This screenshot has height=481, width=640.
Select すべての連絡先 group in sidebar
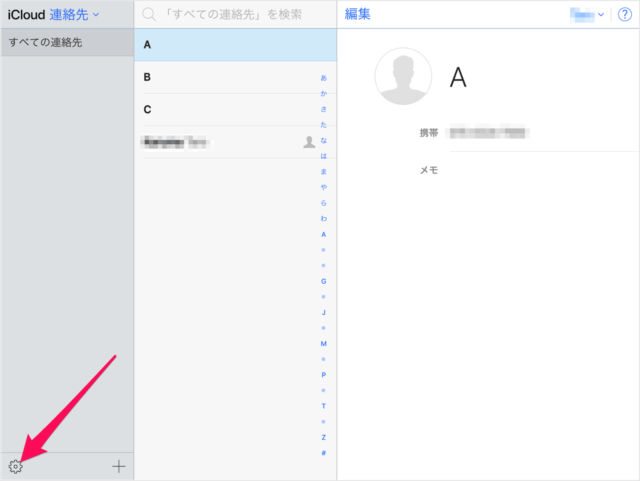(66, 43)
